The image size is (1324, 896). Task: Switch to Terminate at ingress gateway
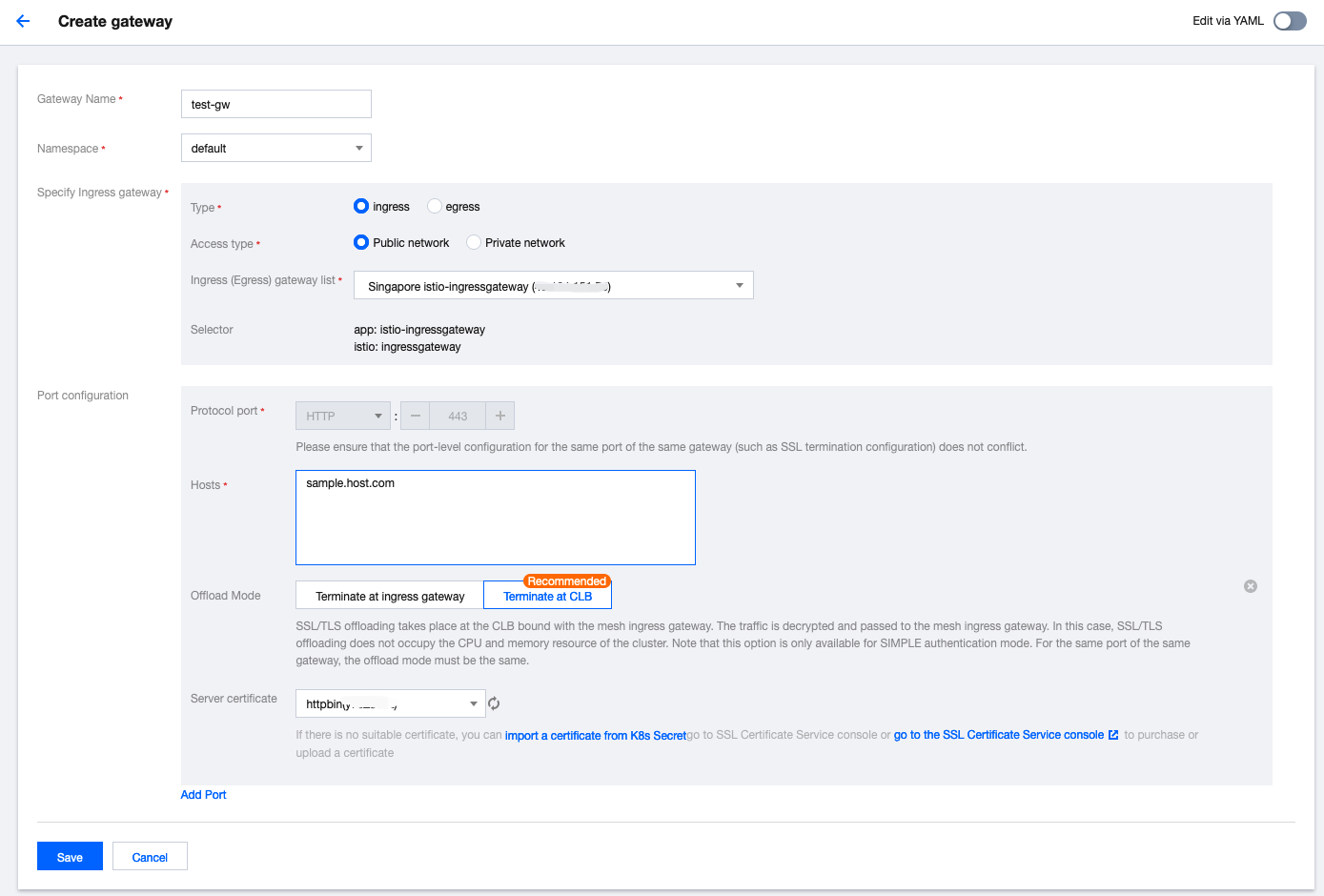[390, 597]
